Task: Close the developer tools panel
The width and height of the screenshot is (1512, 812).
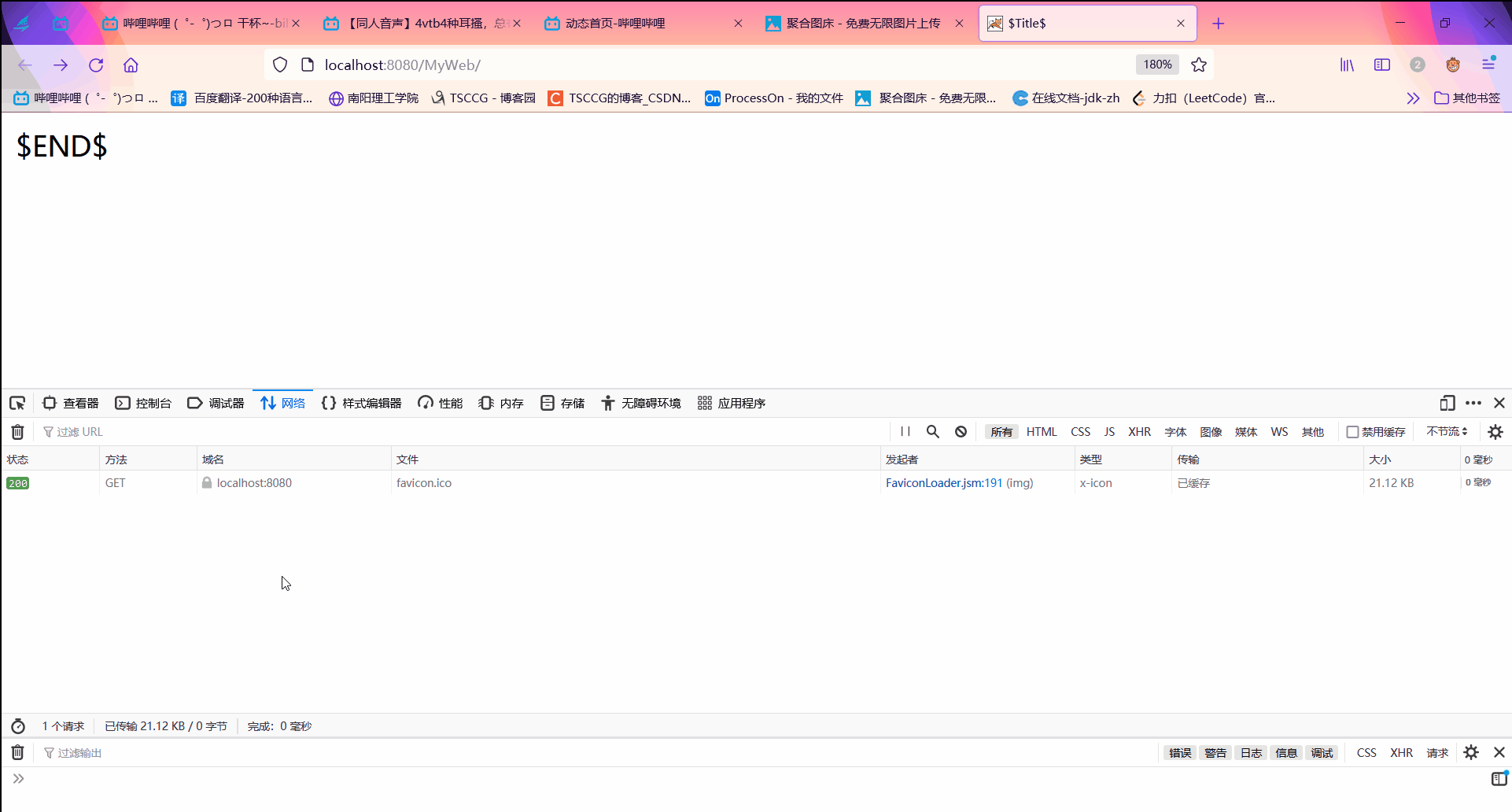Action: pyautogui.click(x=1499, y=404)
